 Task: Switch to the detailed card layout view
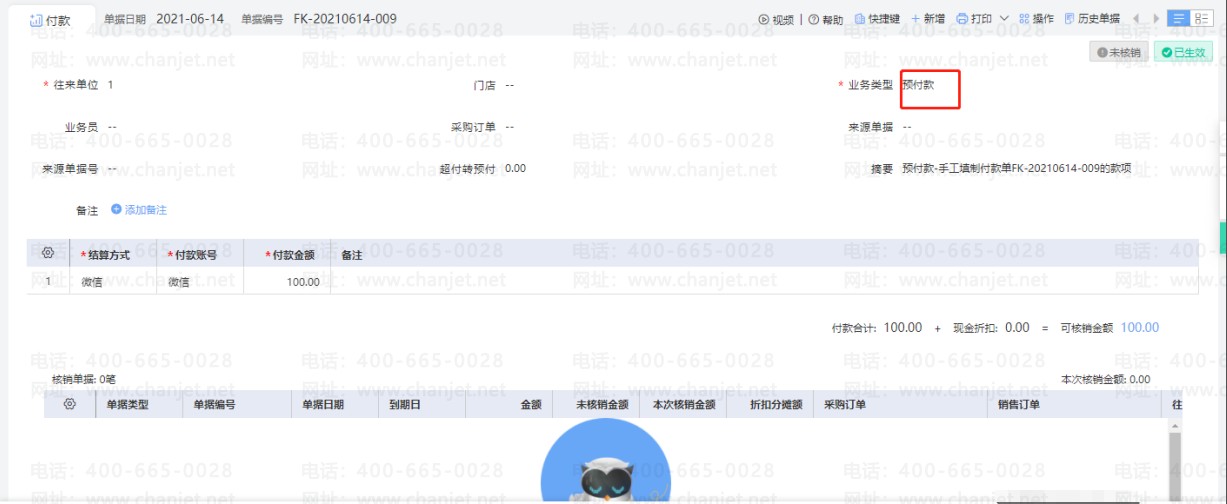[1200, 19]
